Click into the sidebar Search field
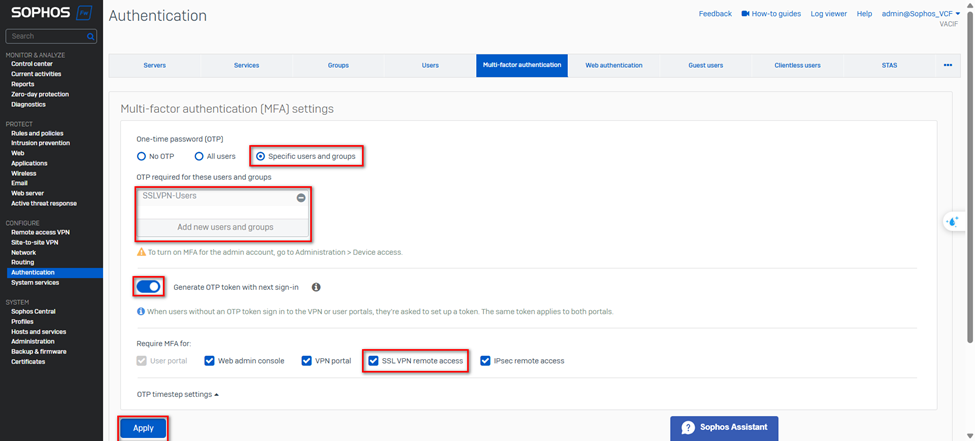Viewport: 975px width, 441px height. [x=45, y=36]
